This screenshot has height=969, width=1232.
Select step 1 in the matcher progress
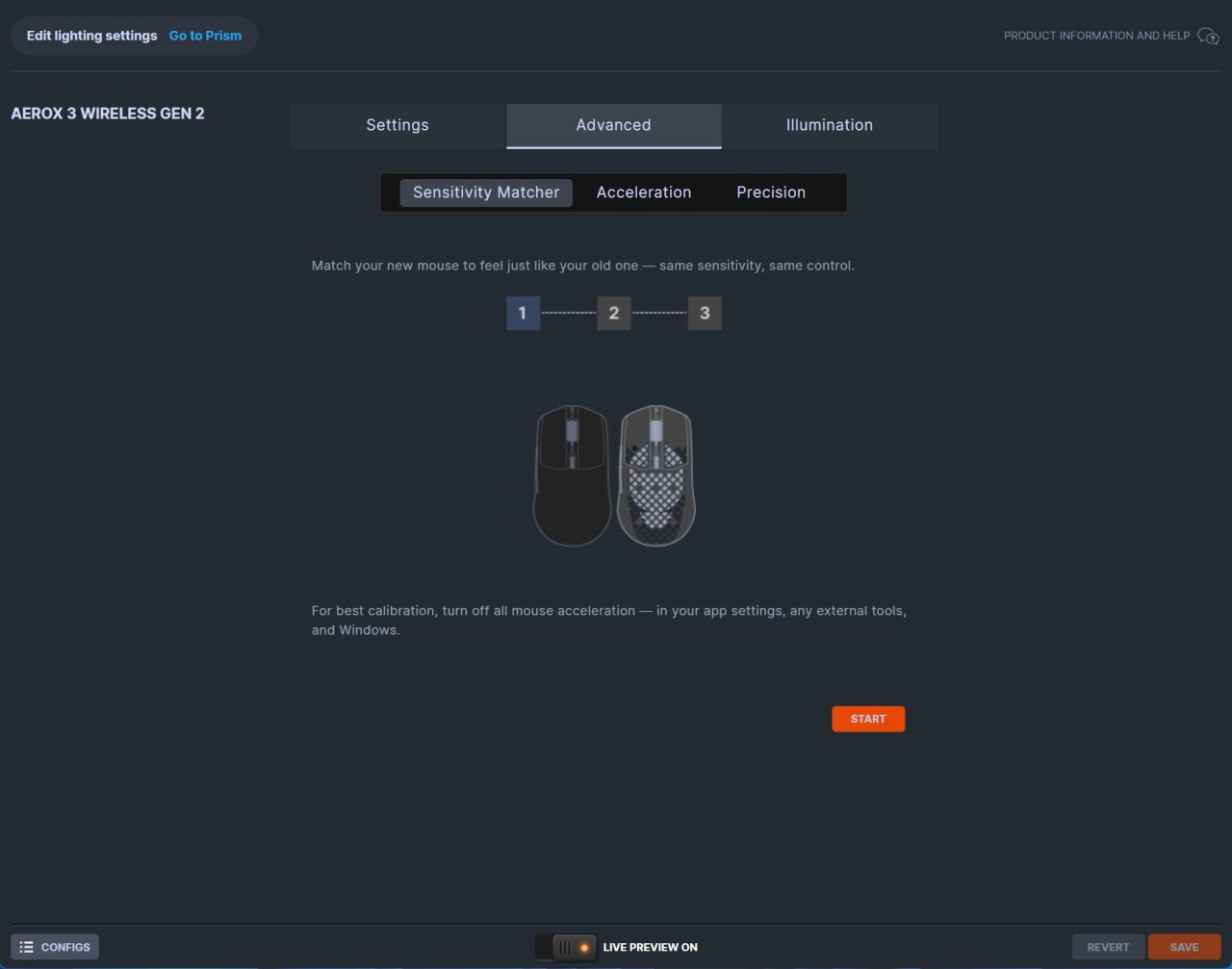523,313
